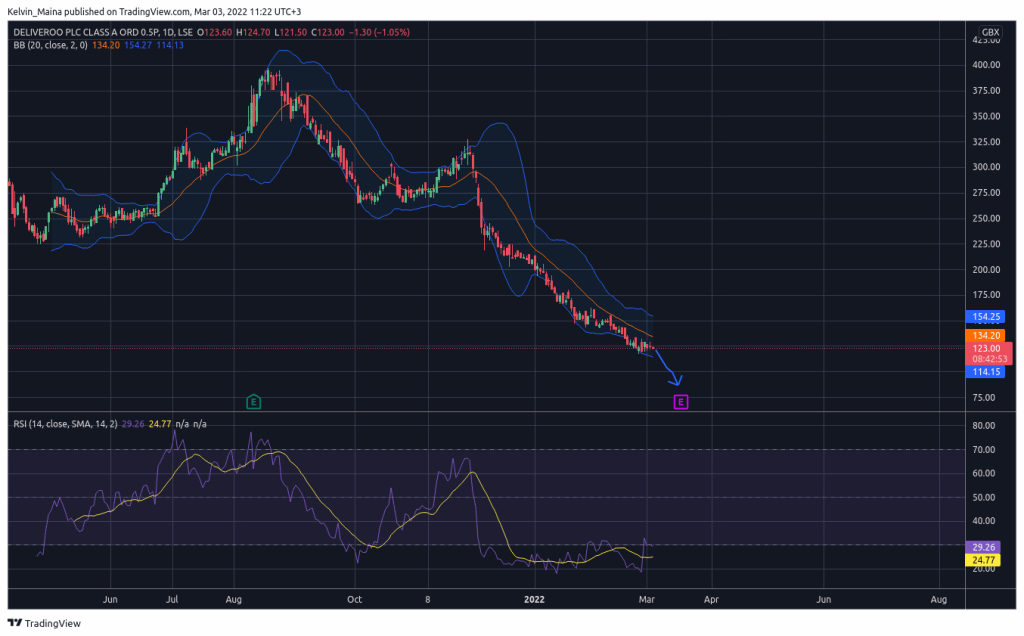Click the TradingView logo at bottom left
Image resolution: width=1024 pixels, height=636 pixels.
click(44, 623)
